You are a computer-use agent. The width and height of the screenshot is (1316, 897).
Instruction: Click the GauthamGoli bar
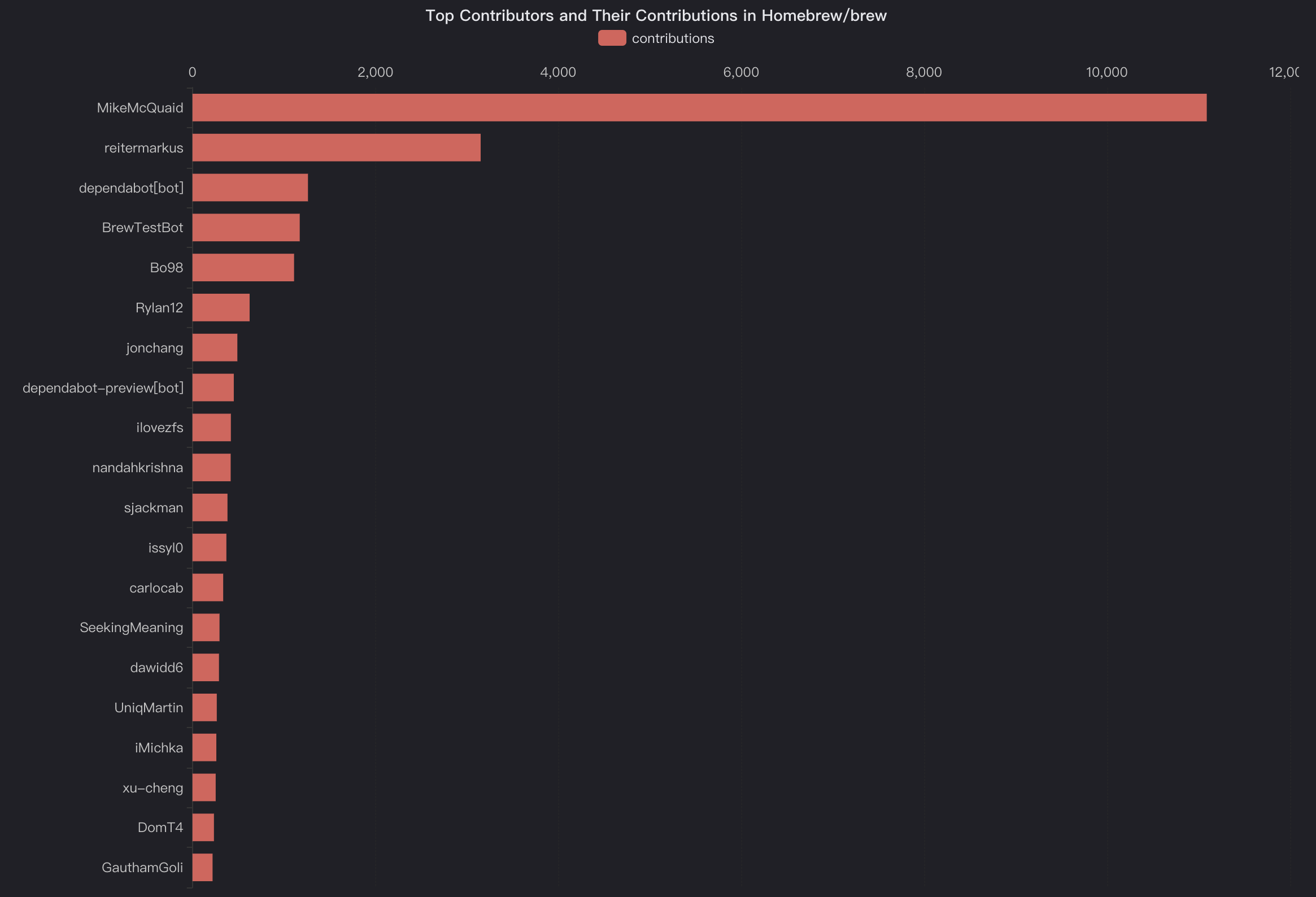202,868
